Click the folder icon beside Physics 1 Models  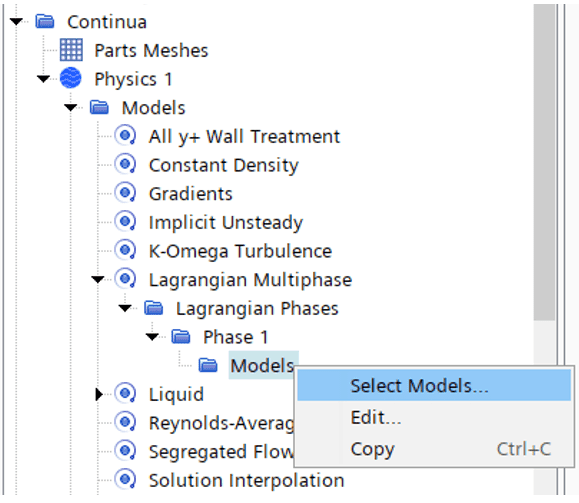point(99,107)
